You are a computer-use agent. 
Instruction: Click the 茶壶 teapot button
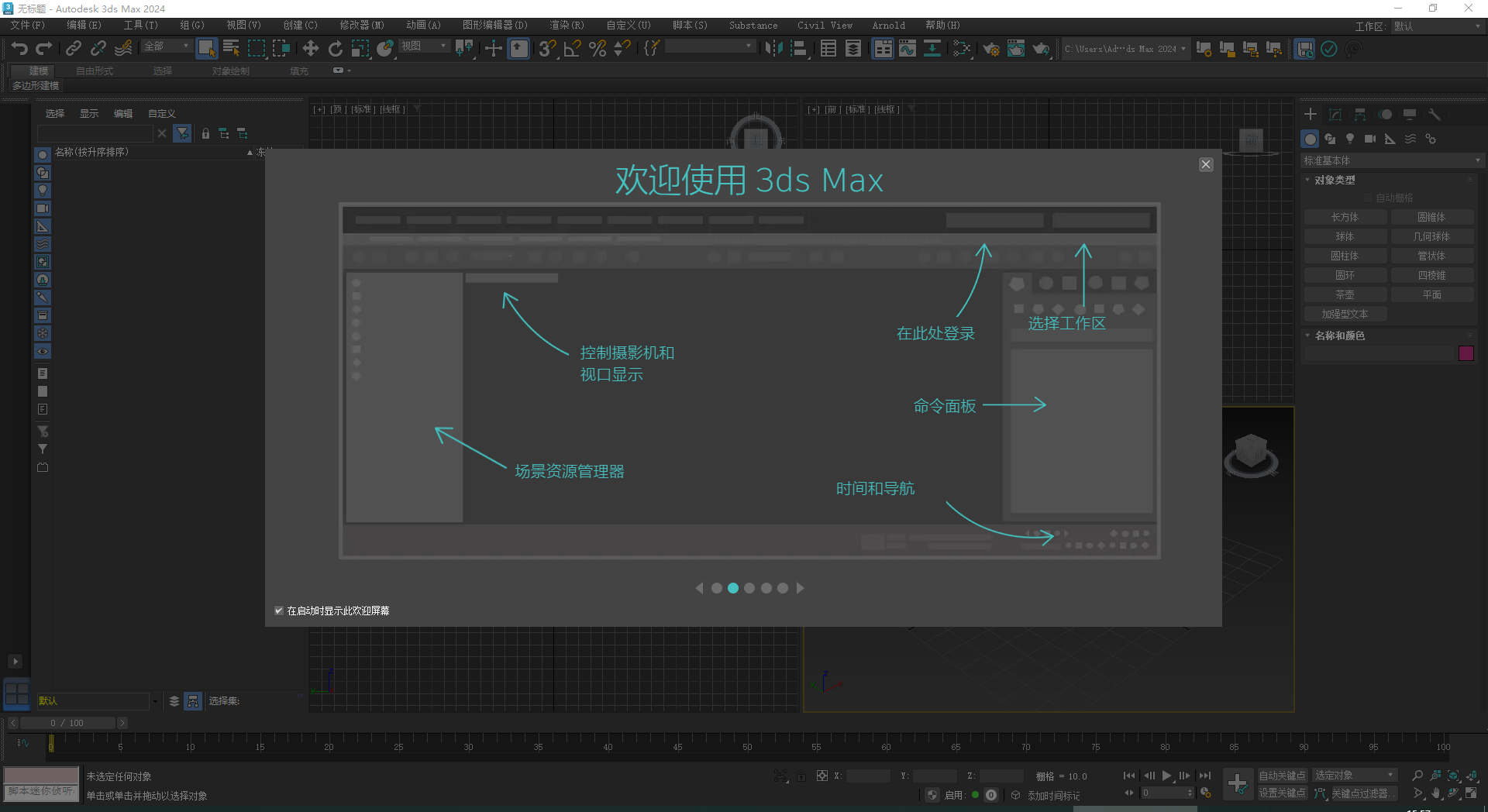[x=1345, y=294]
